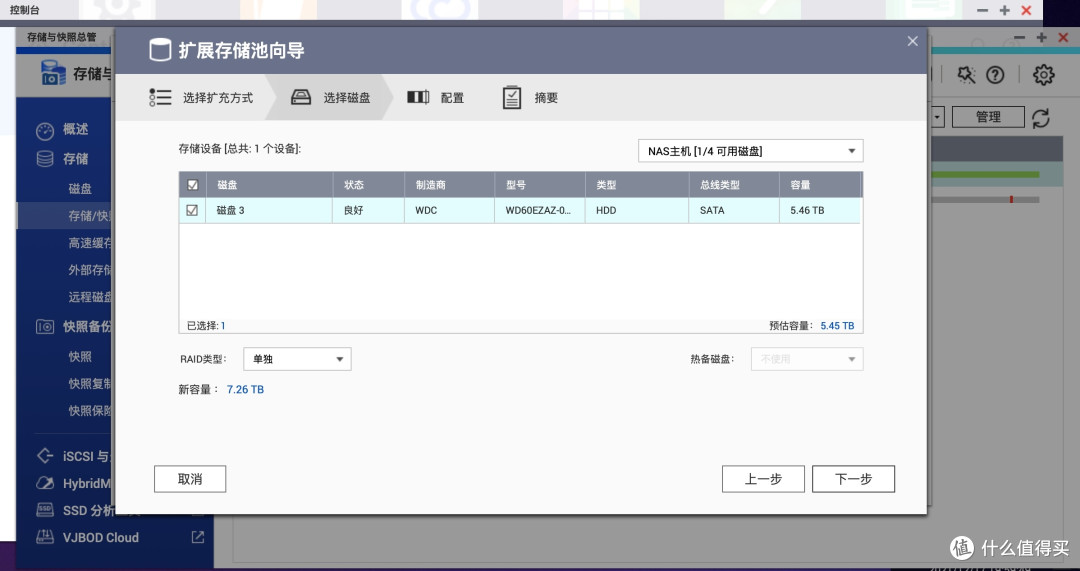Close the 扩展存储池向导 dialog
Screen dimensions: 1080x571
tap(913, 41)
